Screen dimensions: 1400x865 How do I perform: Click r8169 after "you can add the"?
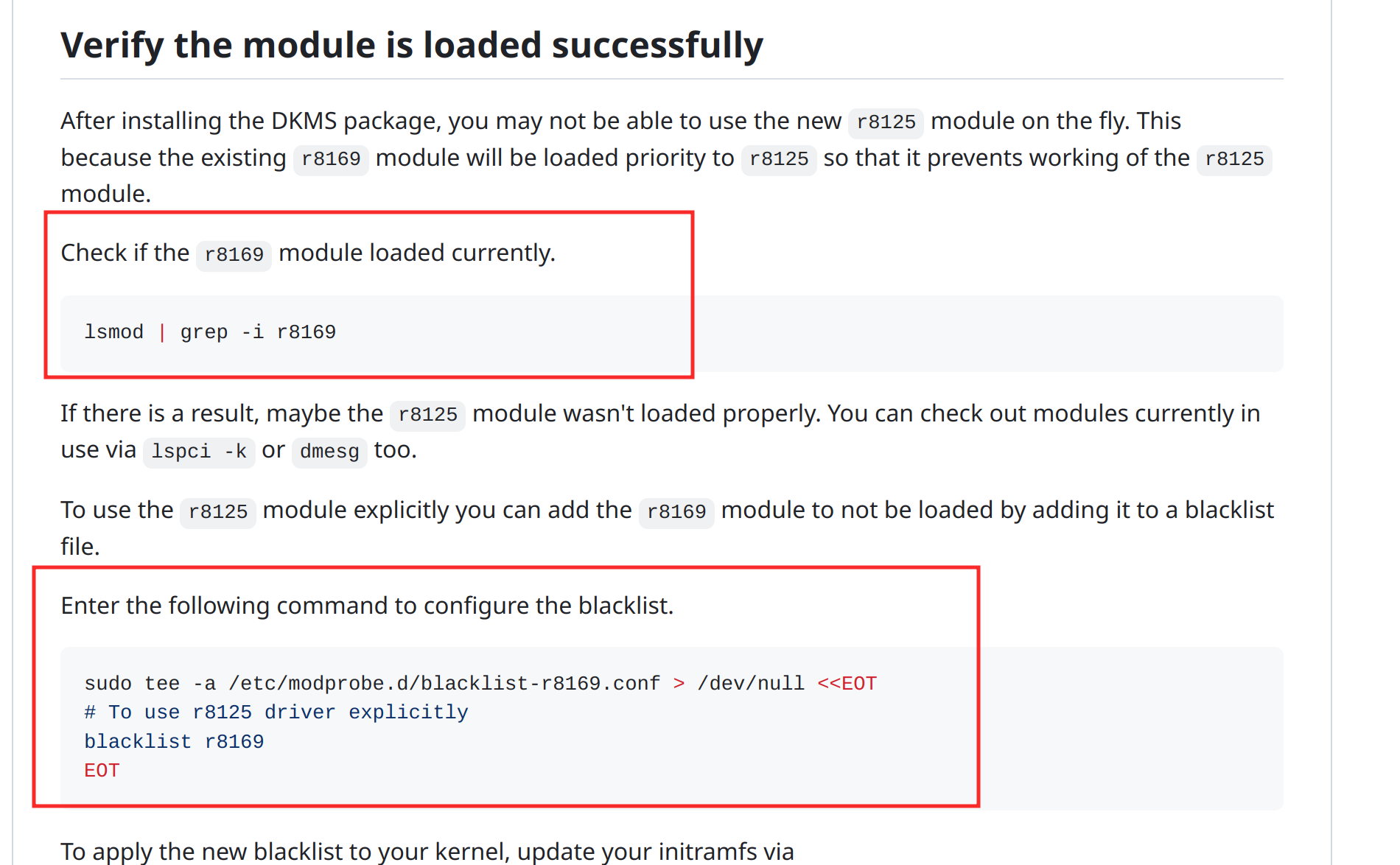tap(676, 511)
